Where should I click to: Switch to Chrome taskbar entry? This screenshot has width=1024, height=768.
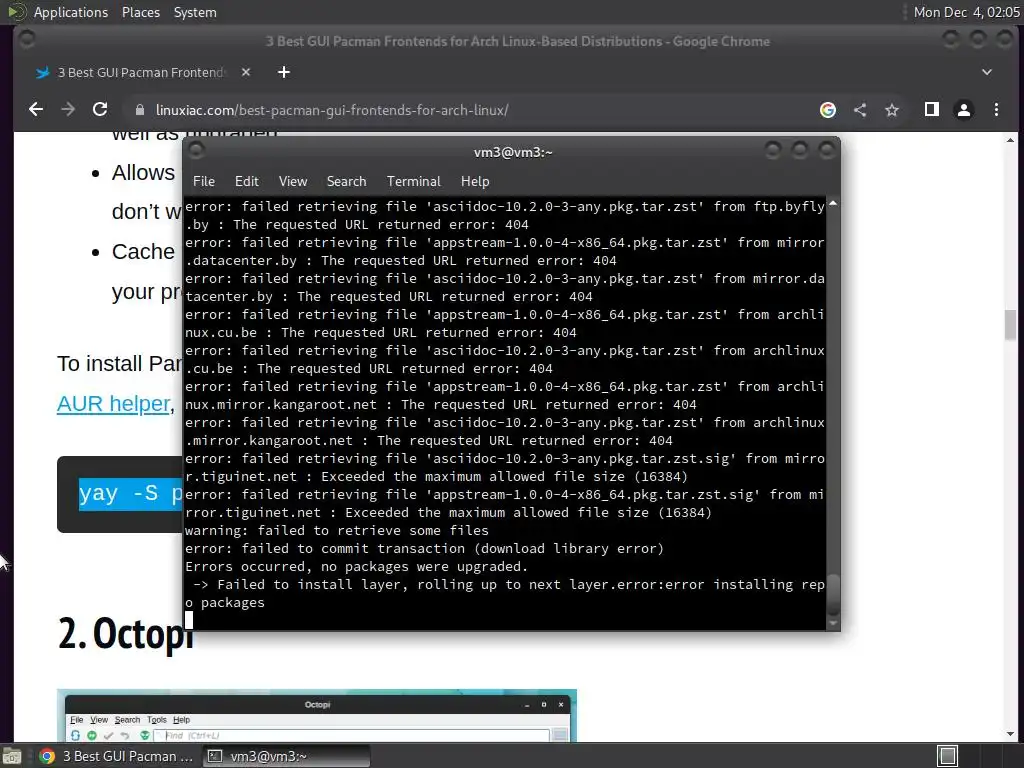click(x=116, y=756)
